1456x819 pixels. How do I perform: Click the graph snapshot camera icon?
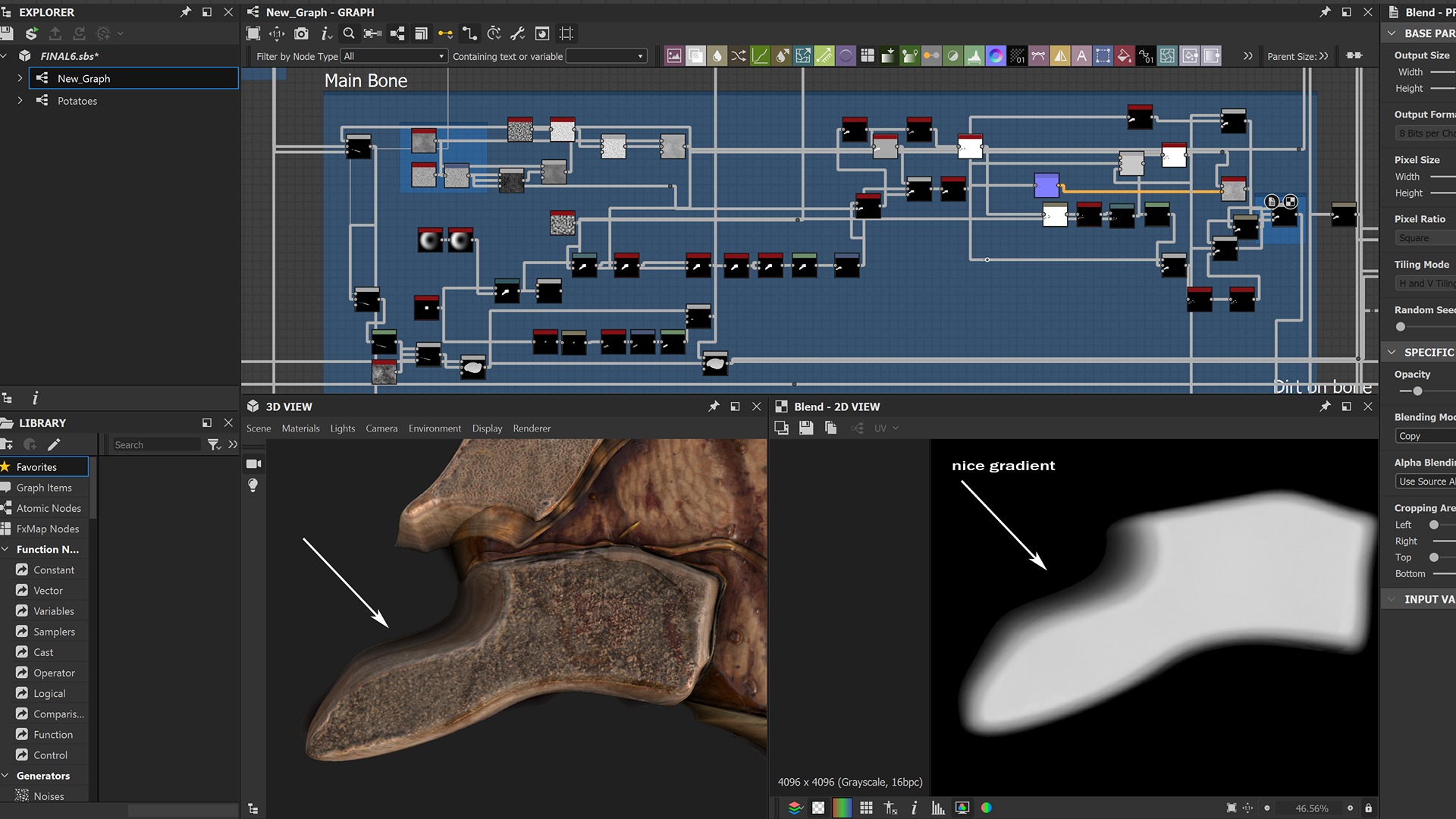pos(301,33)
